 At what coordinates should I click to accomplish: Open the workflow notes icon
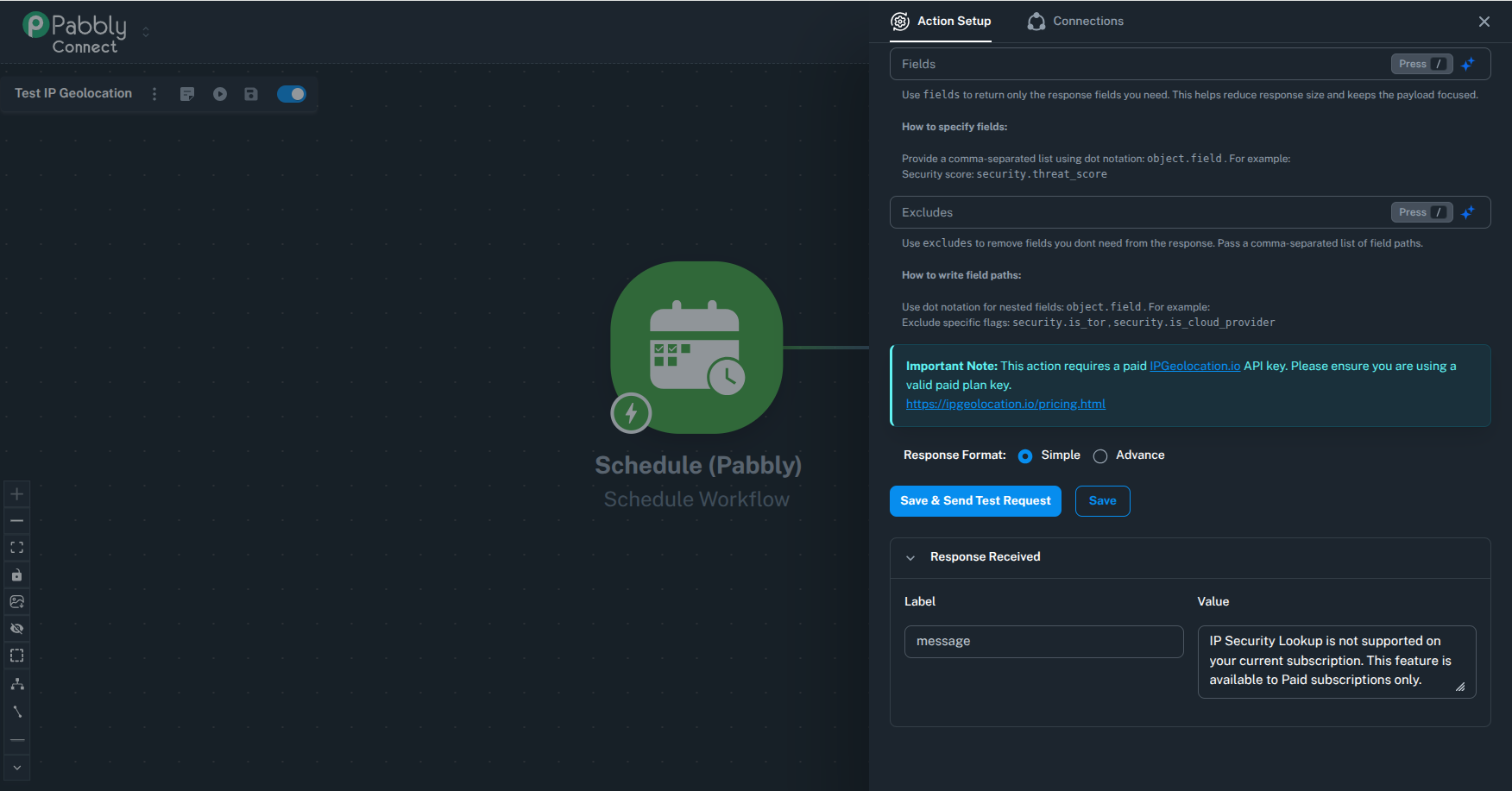[187, 94]
